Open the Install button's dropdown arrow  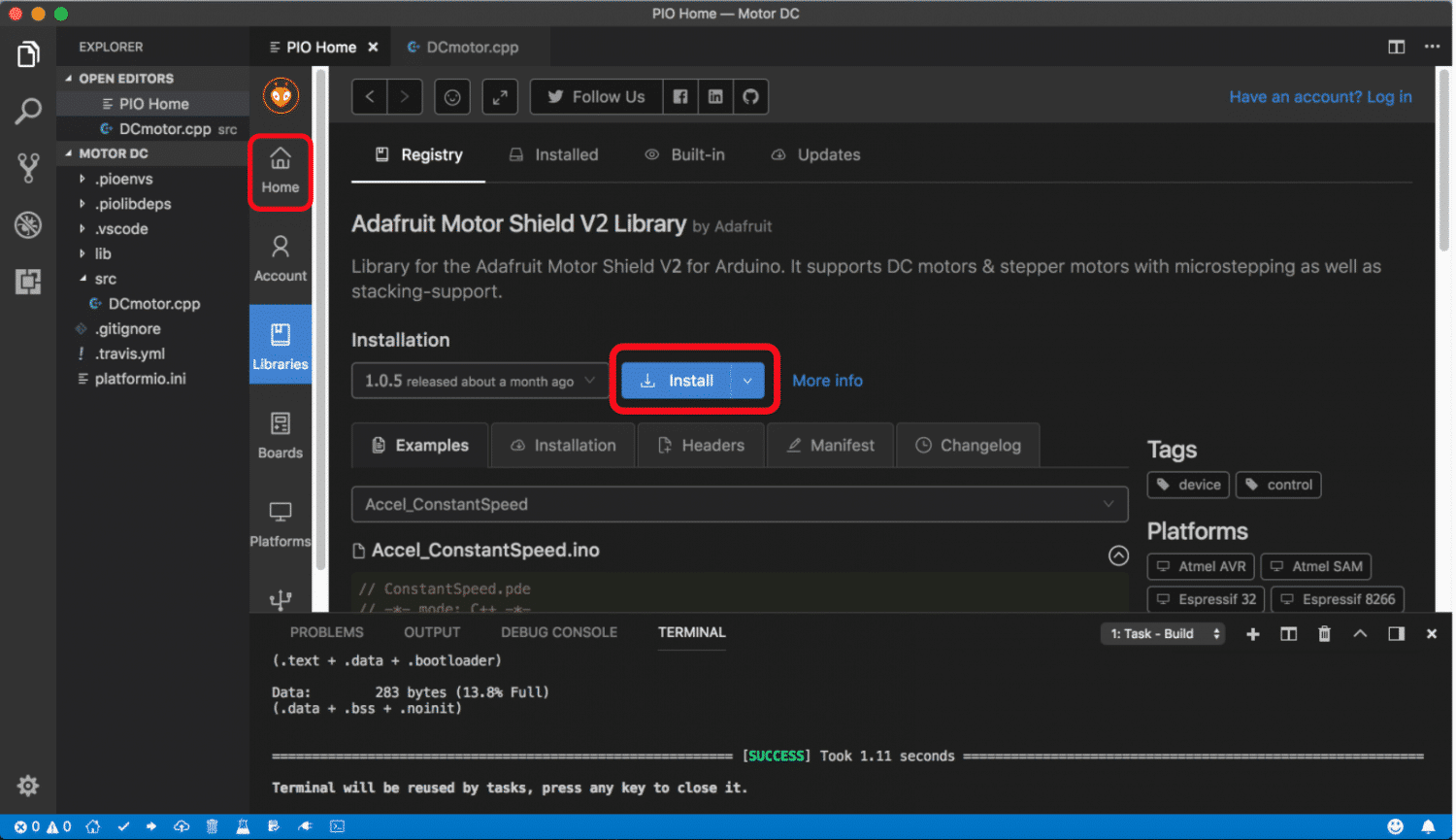click(x=747, y=381)
